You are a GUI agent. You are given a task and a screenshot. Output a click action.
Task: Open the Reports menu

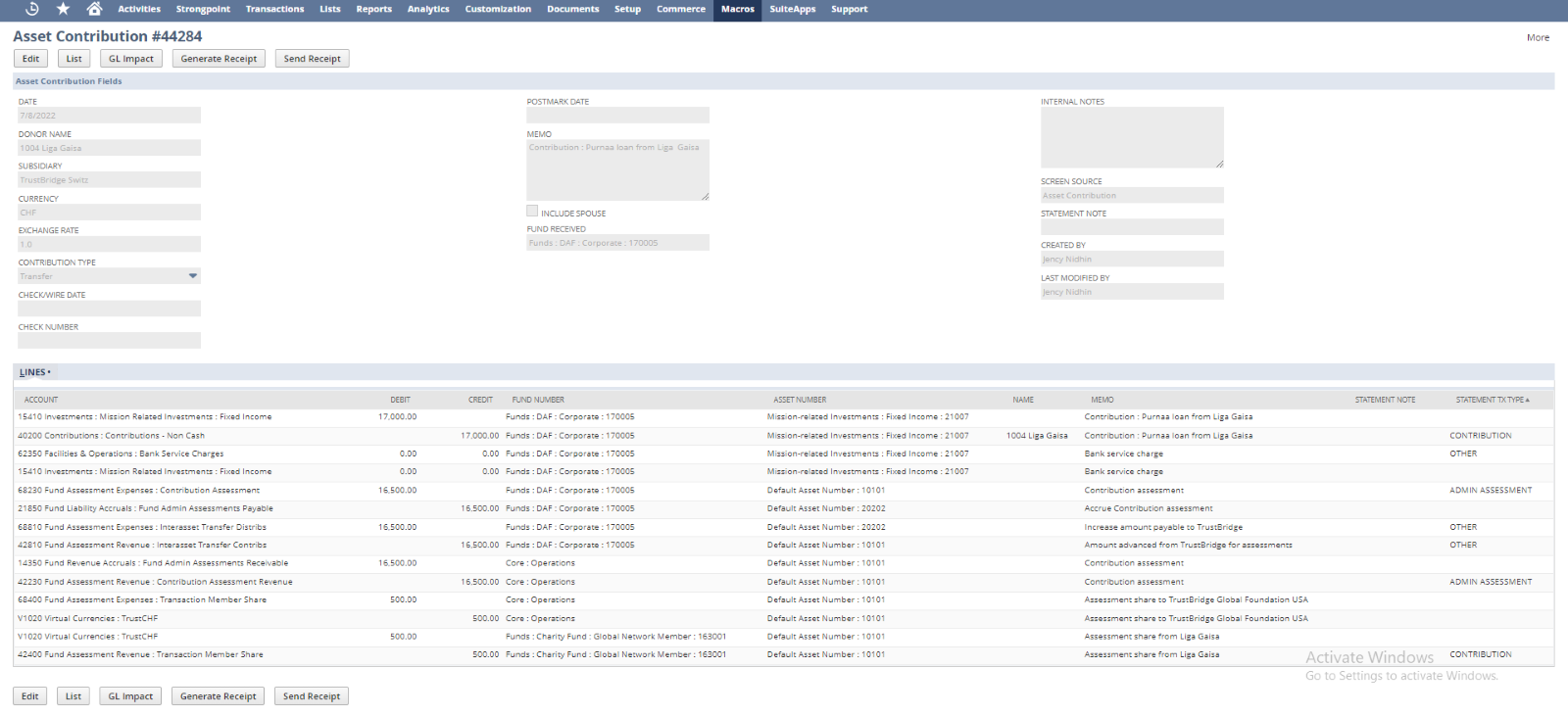coord(373,9)
